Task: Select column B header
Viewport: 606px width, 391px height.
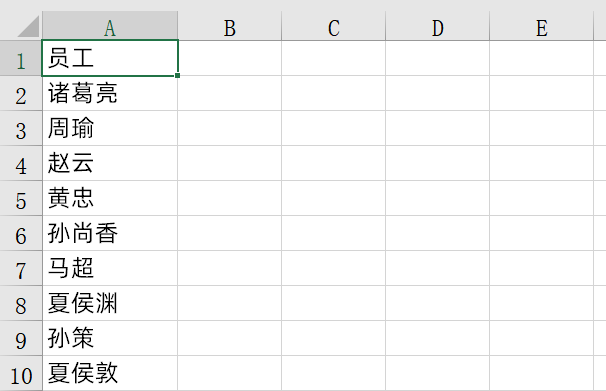Action: pos(230,26)
